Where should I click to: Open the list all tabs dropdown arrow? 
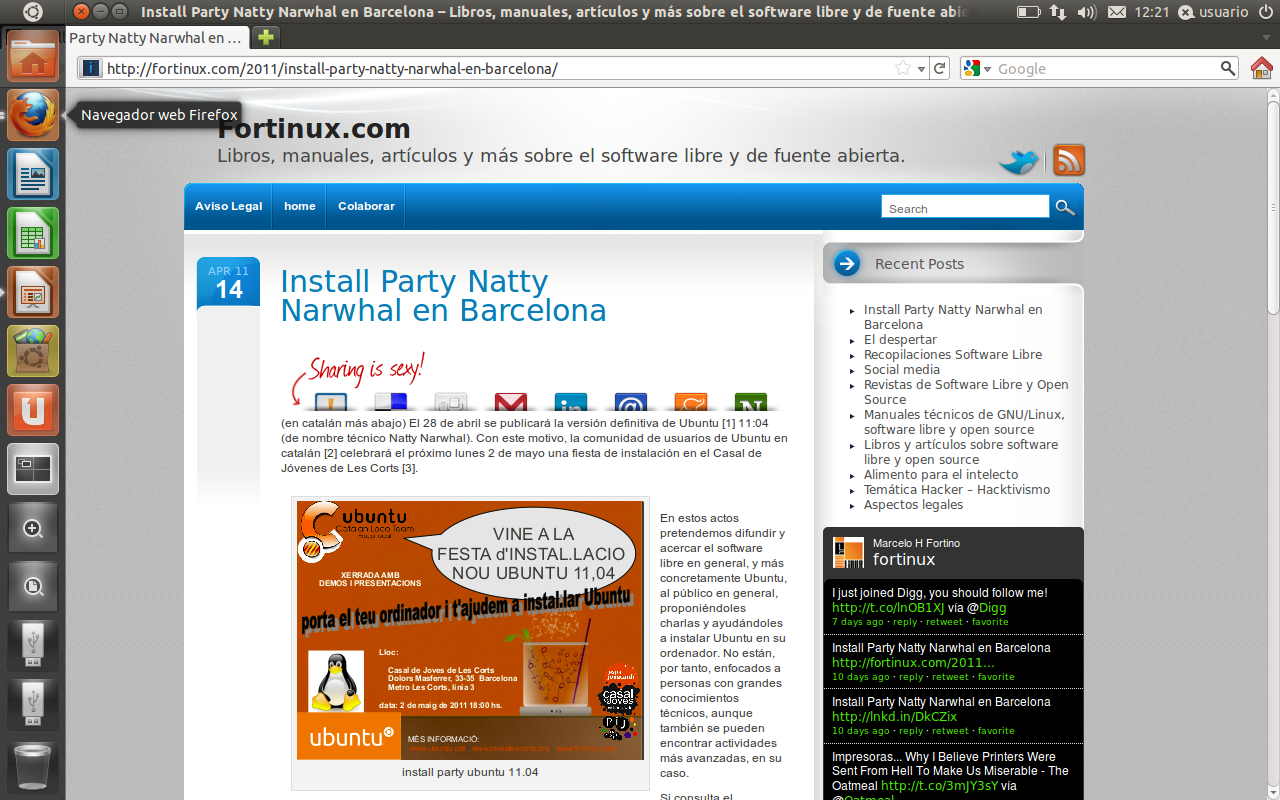pyautogui.click(x=1266, y=37)
